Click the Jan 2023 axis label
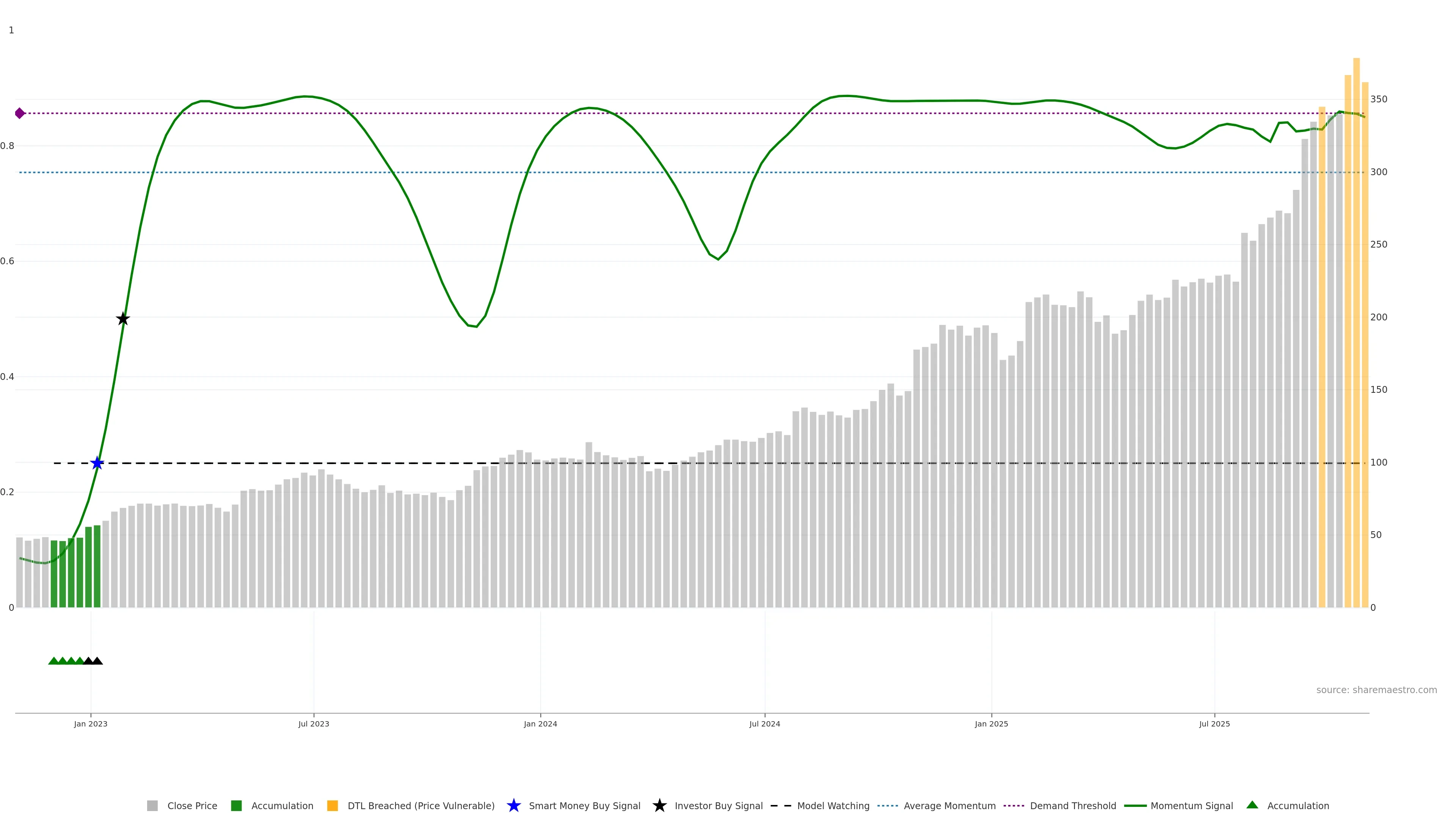The height and width of the screenshot is (819, 1456). (x=91, y=724)
